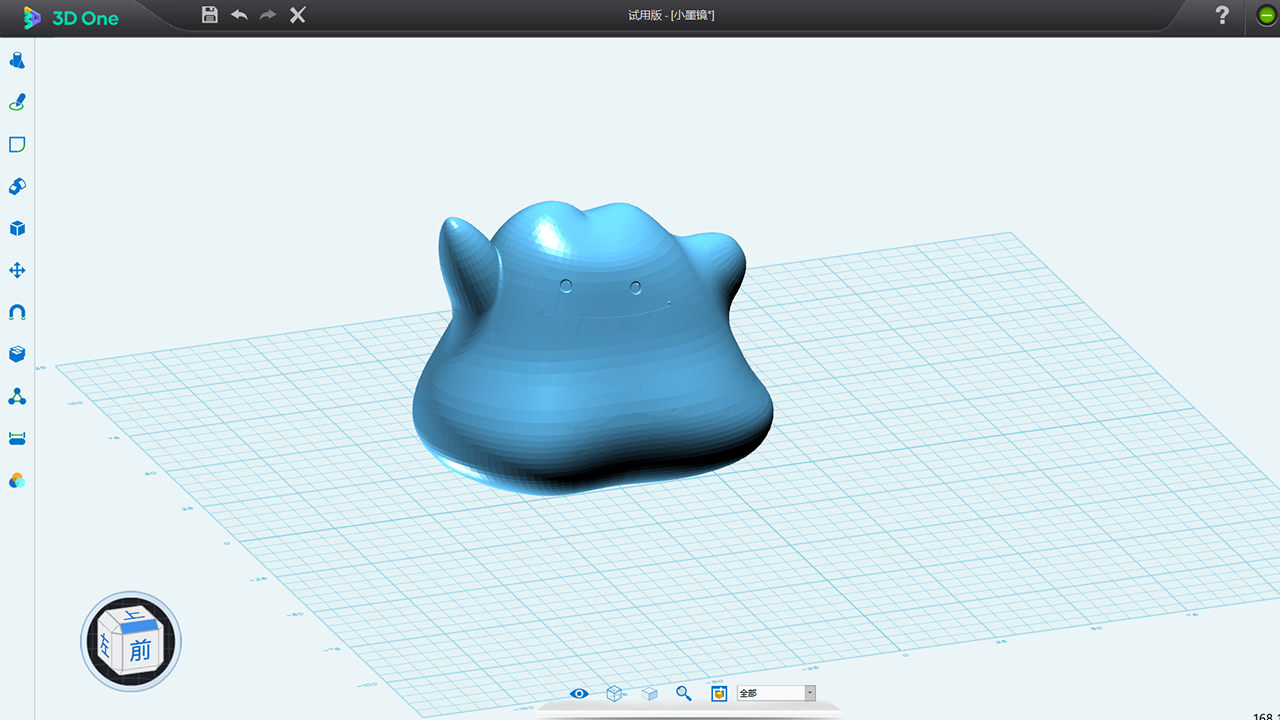The width and height of the screenshot is (1280, 720).
Task: Click the 前 face of view cube
Action: pyautogui.click(x=140, y=651)
